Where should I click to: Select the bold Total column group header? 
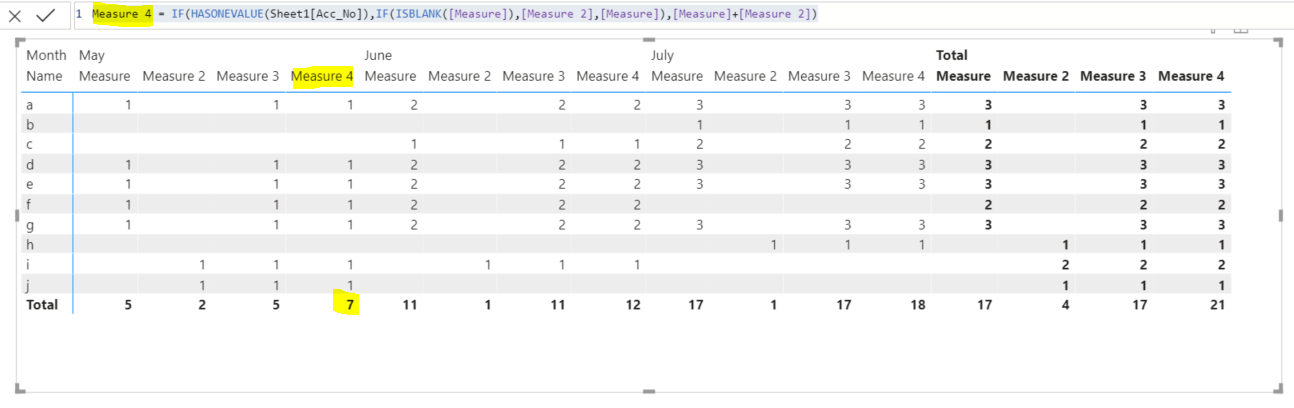[952, 55]
